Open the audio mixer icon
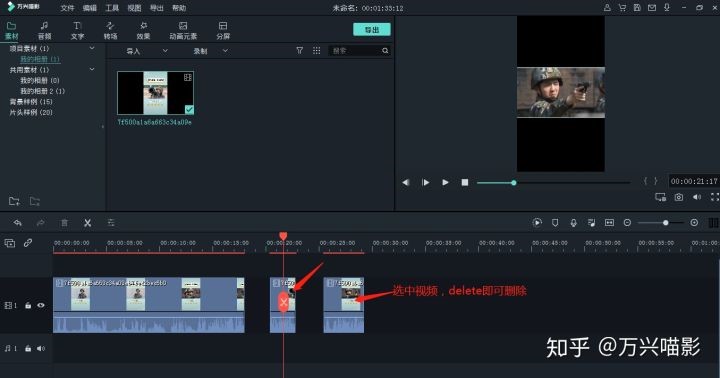The image size is (720, 378). [591, 223]
